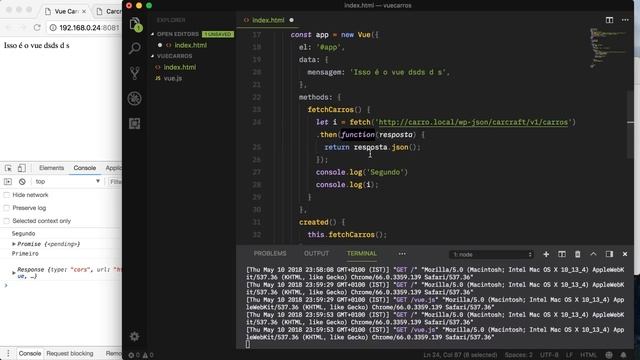
Task: Show more panel tabs via ellipsis
Action: [x=402, y=254]
